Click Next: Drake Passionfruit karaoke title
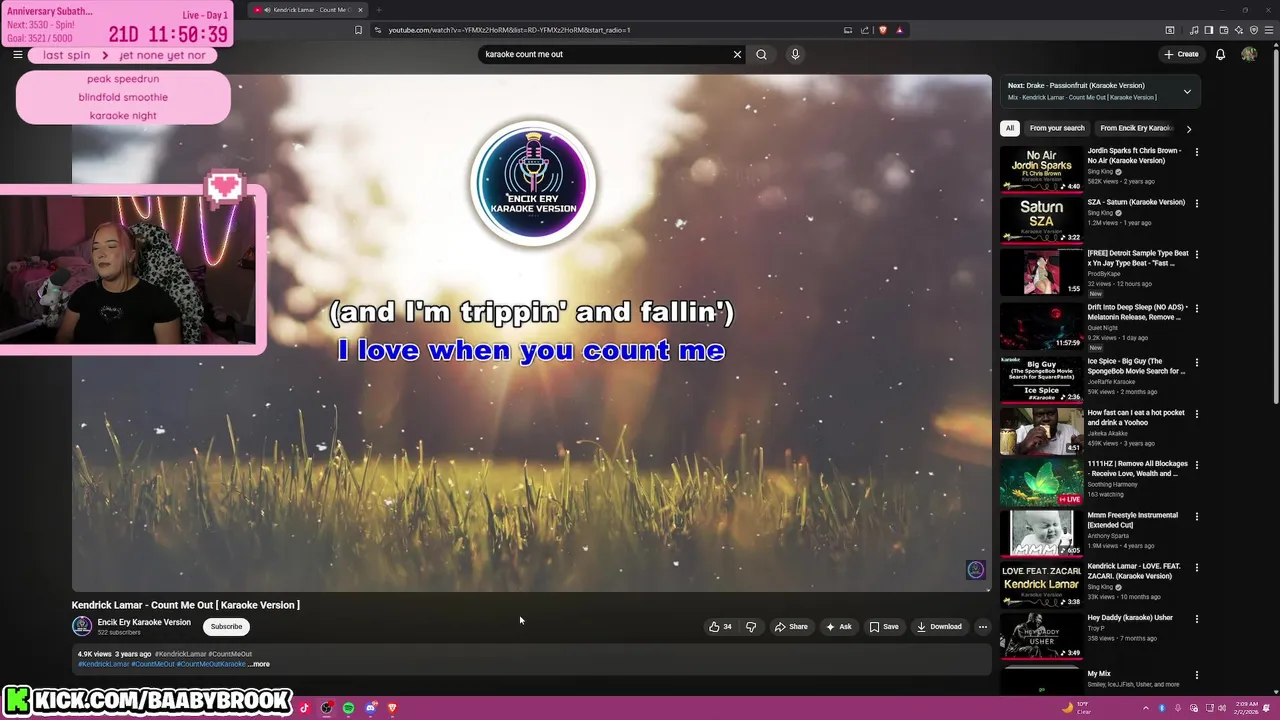The width and height of the screenshot is (1280, 720). [1076, 86]
